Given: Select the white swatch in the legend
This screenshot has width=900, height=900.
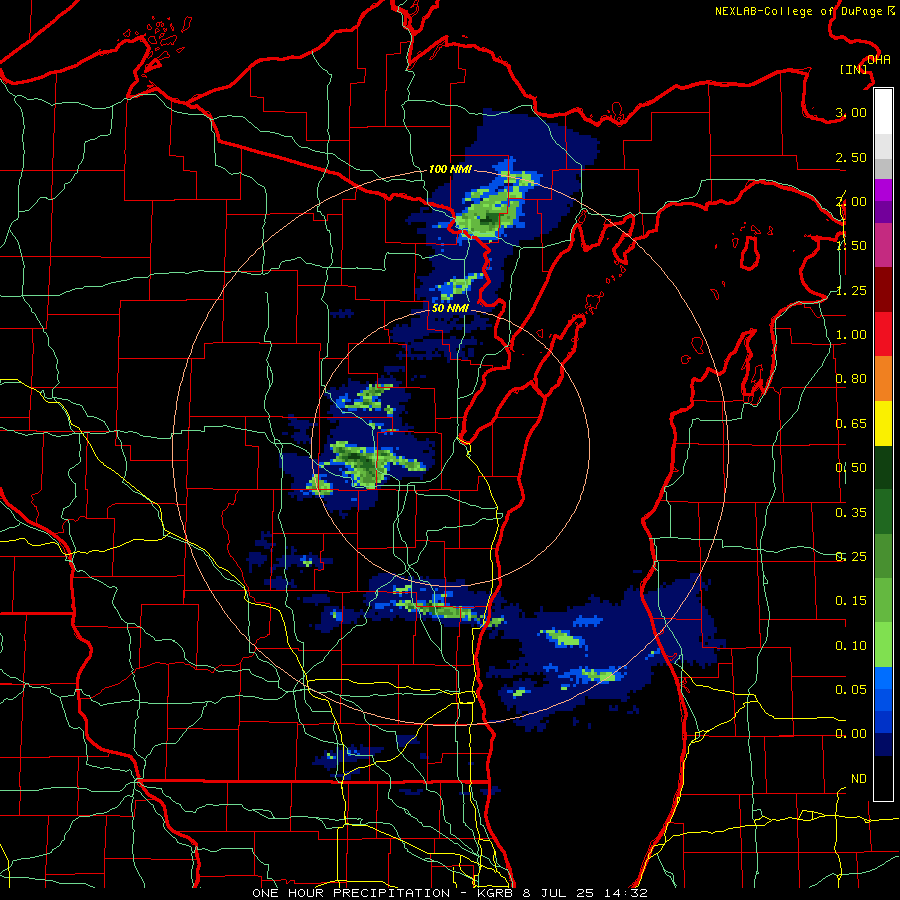Looking at the screenshot, I should pyautogui.click(x=883, y=111).
